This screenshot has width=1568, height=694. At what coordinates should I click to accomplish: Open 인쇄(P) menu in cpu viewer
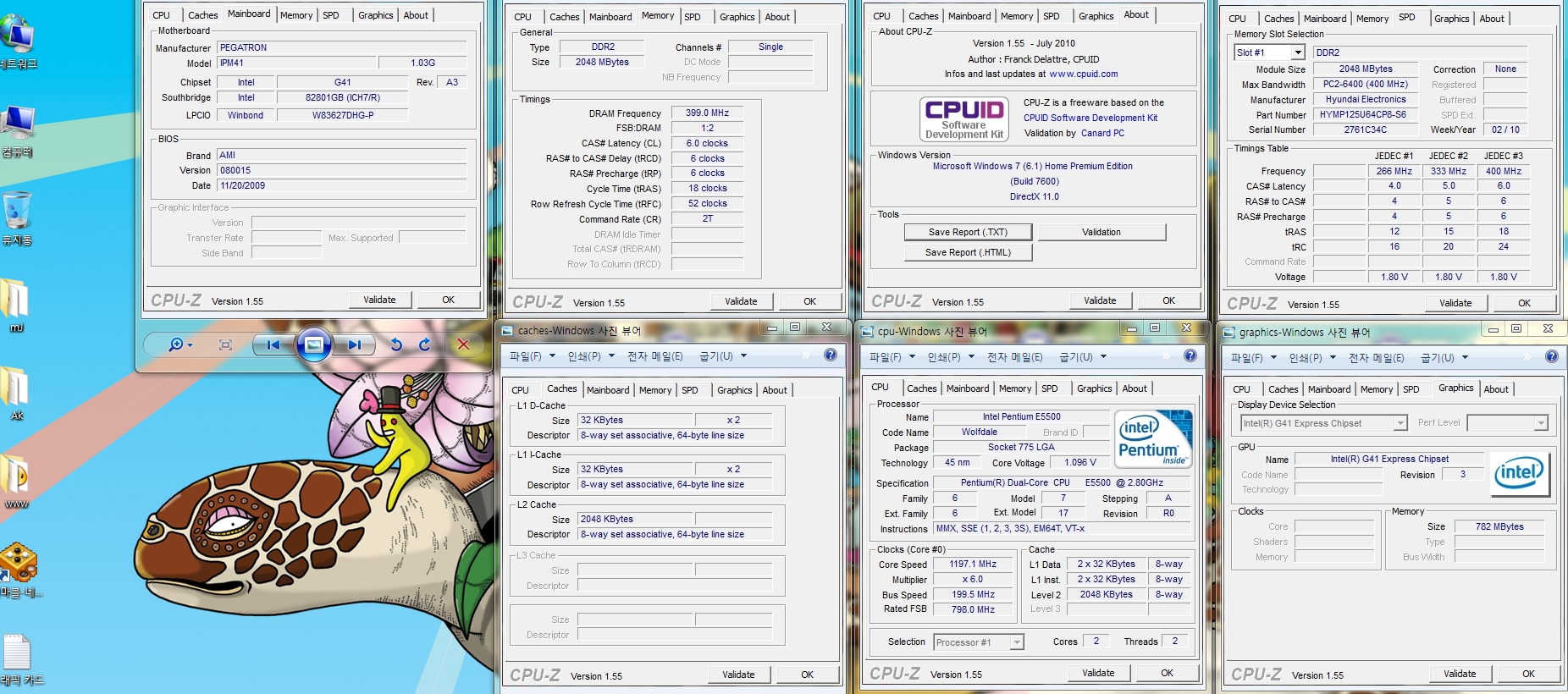point(951,357)
